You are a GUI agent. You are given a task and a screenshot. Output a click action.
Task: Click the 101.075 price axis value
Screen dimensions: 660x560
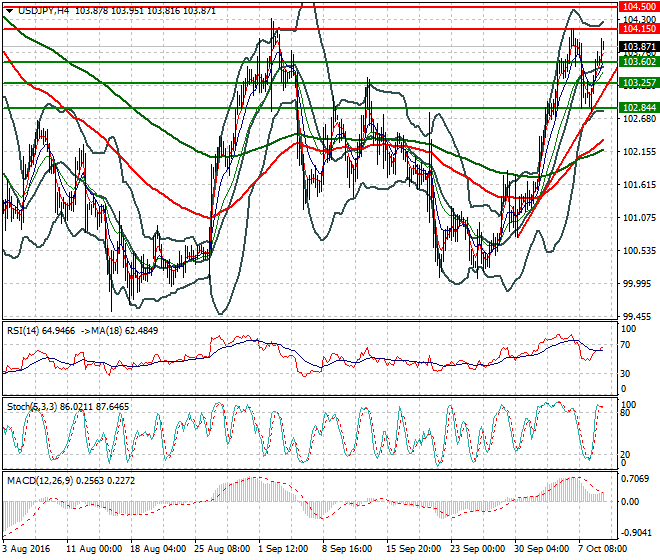coord(639,217)
